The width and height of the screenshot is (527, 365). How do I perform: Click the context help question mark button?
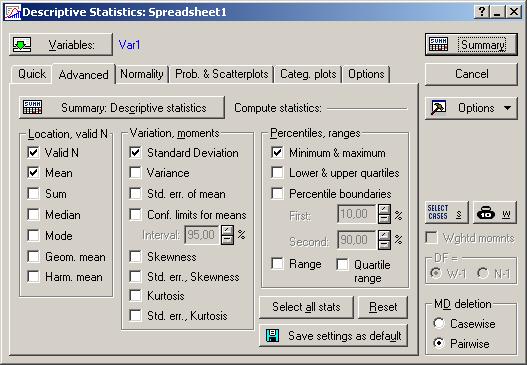(481, 12)
